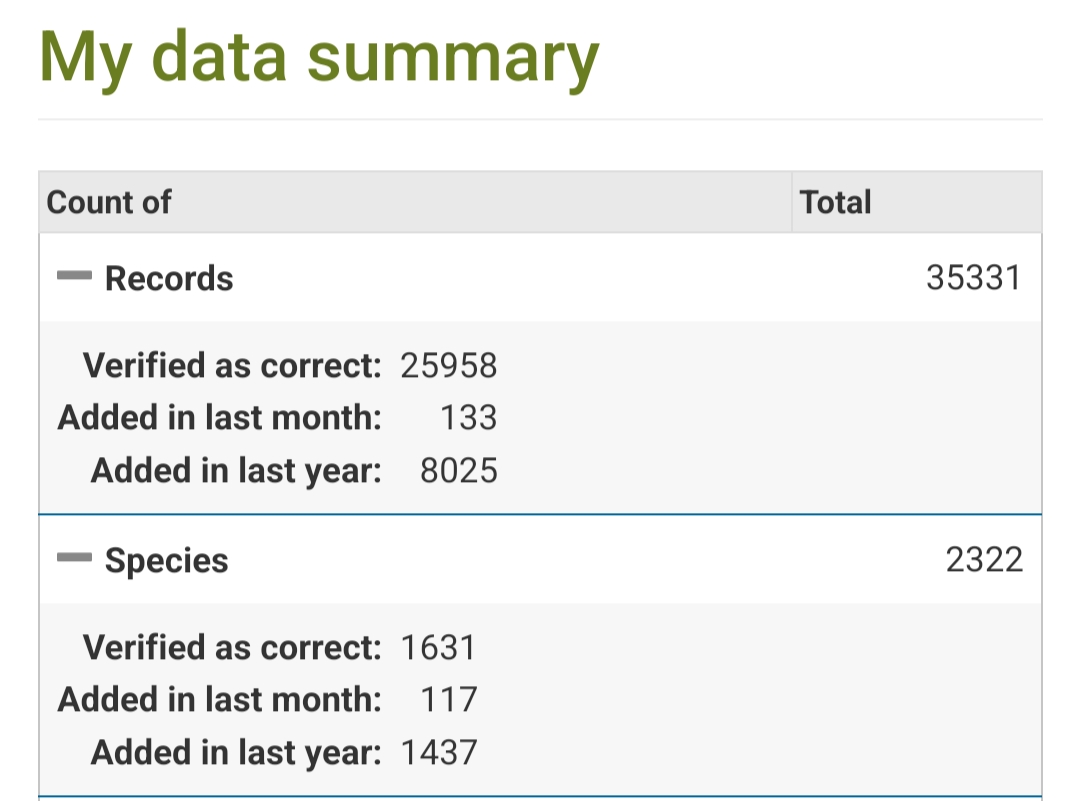Click Records 'Added in last month:' label
Viewport: 1080px width, 801px height.
[220, 417]
